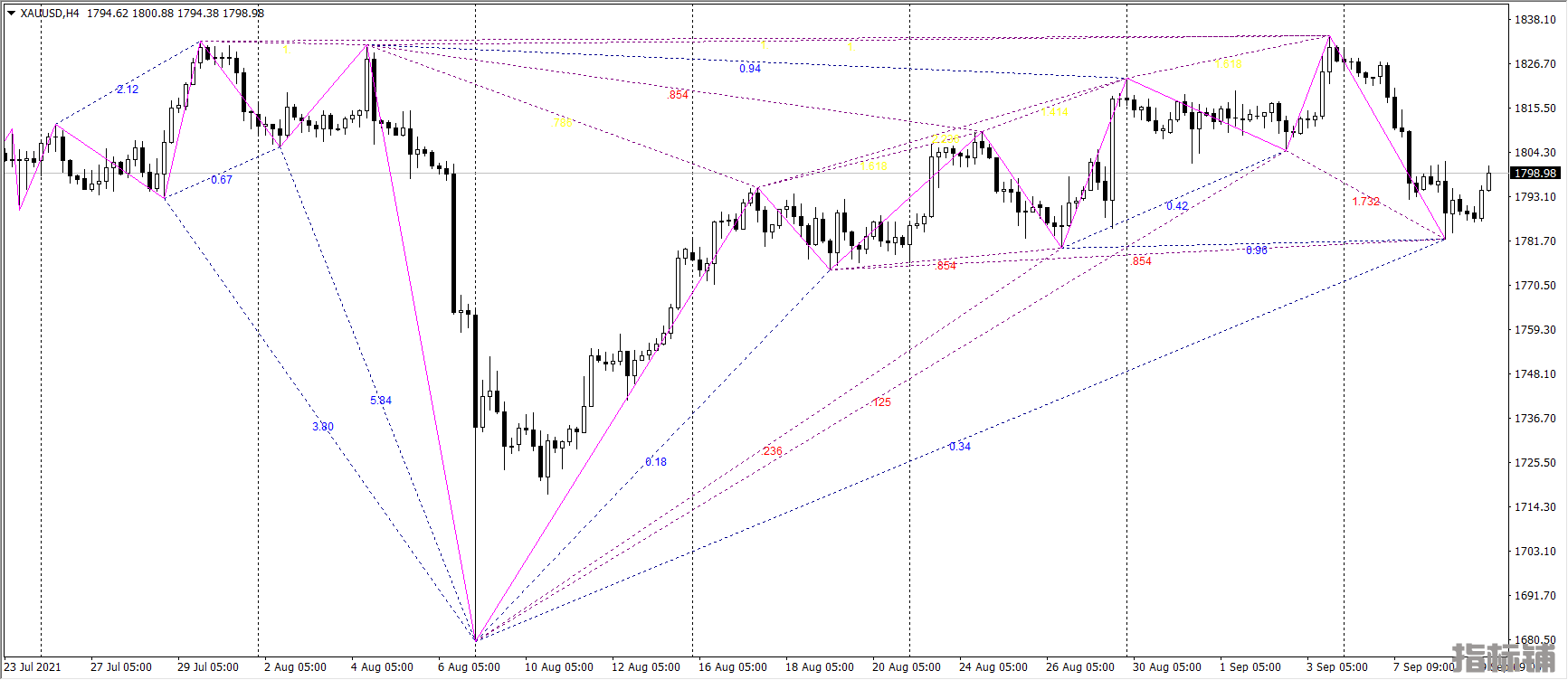This screenshot has width=1568, height=680.
Task: Click the 0.67 ratio label
Action: (x=222, y=180)
